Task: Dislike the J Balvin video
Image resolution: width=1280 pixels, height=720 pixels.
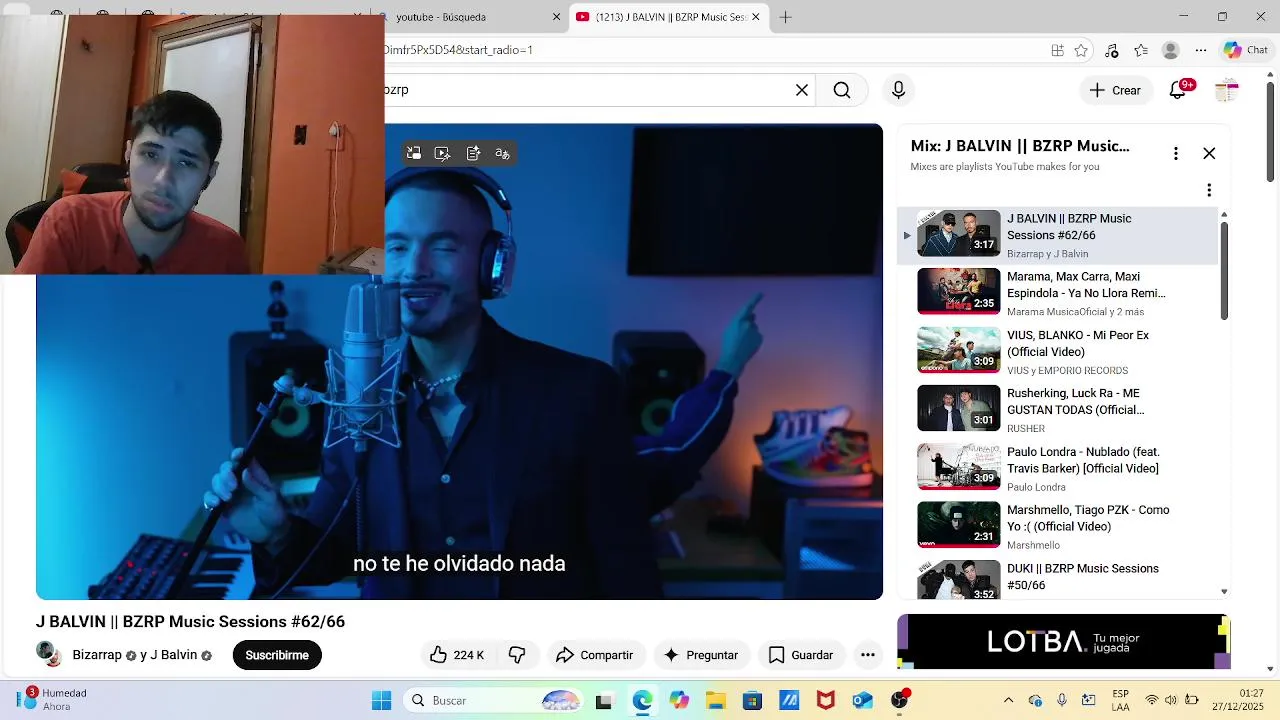Action: coord(517,655)
